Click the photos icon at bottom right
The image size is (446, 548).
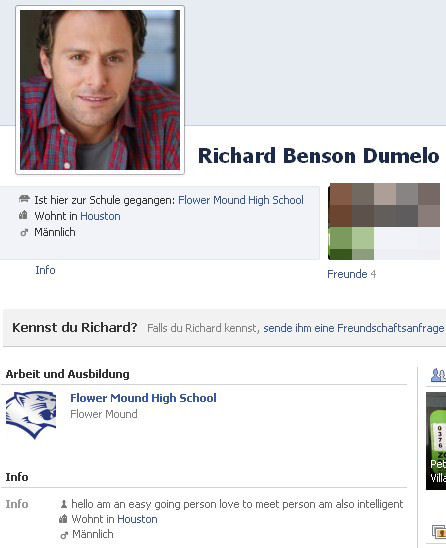(439, 532)
